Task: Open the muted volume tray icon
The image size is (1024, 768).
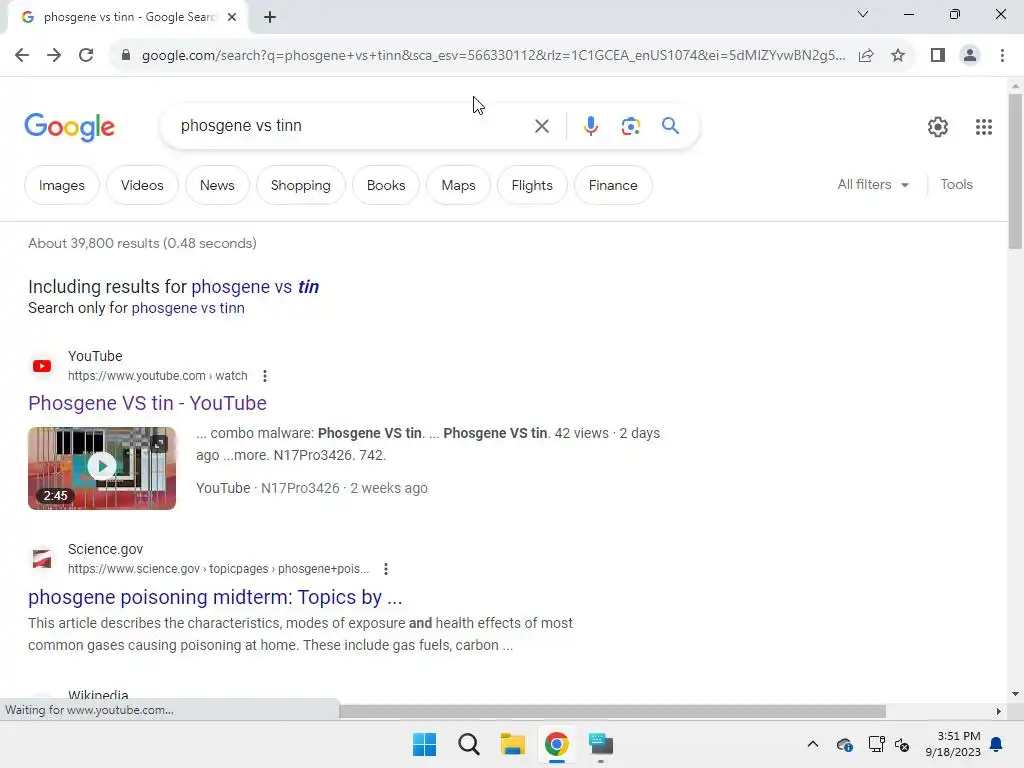Action: coord(903,744)
